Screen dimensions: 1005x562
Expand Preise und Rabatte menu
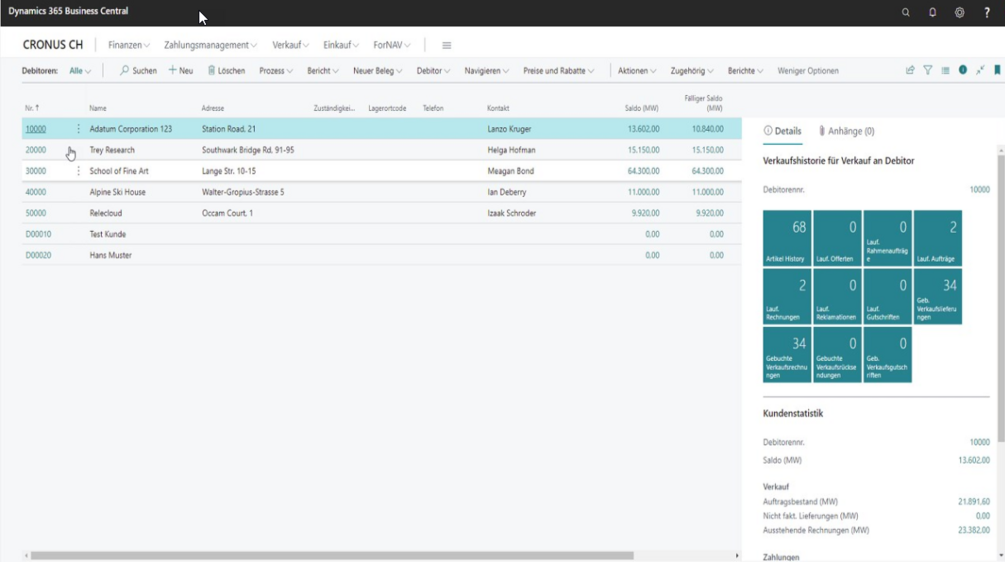pos(558,70)
